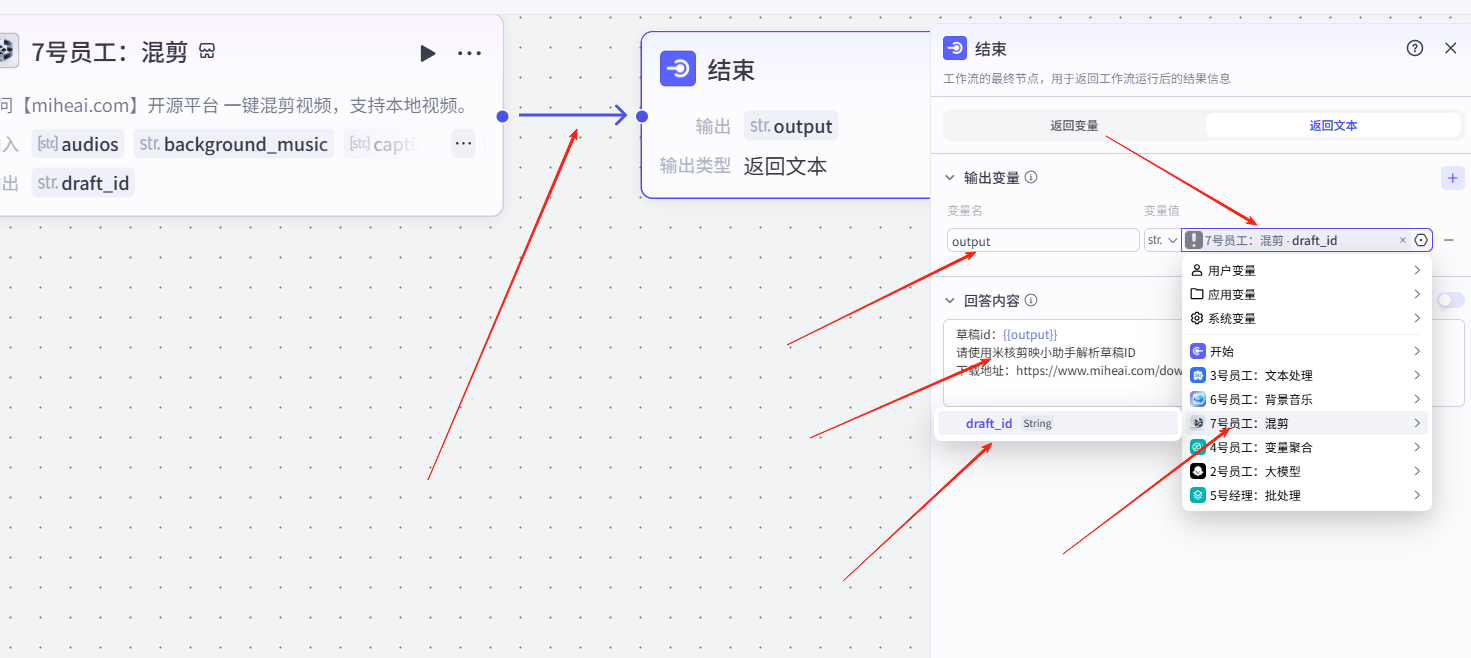Collapse the 输出变量 section
The width and height of the screenshot is (1471, 658).
950,178
